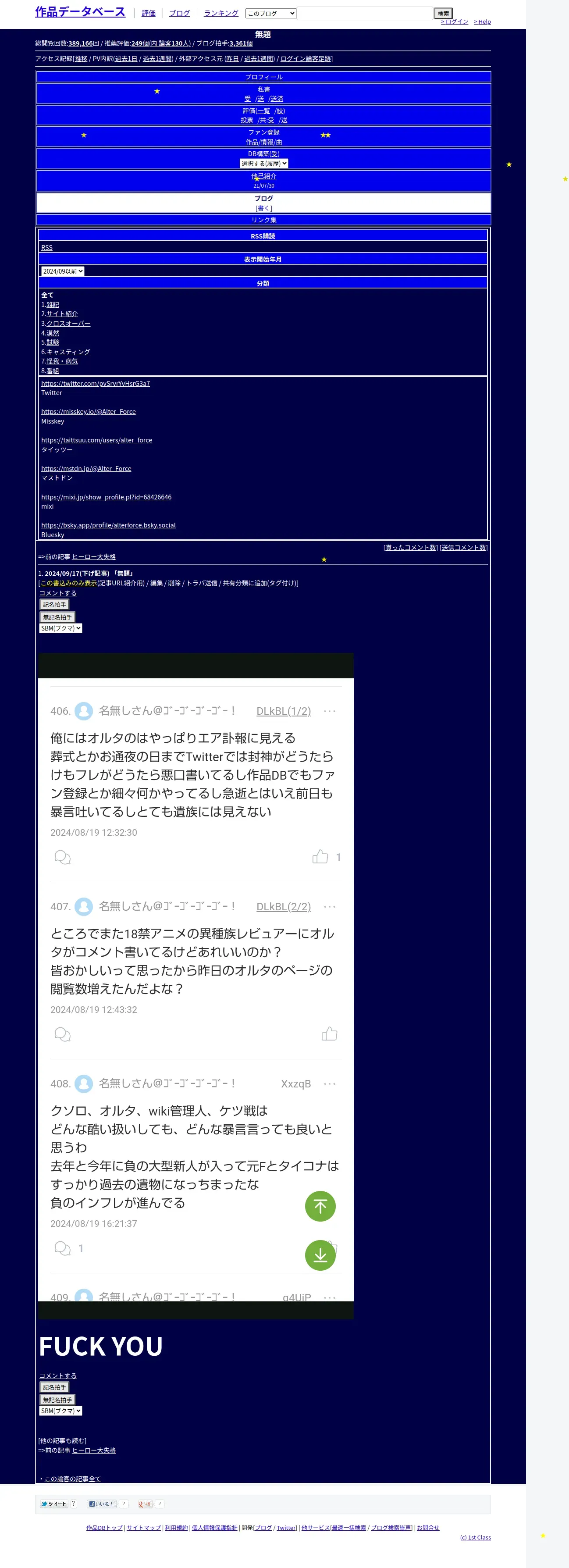569x1568 pixels.
Task: Click the green scroll-to-top arrow icon
Action: click(x=320, y=1206)
